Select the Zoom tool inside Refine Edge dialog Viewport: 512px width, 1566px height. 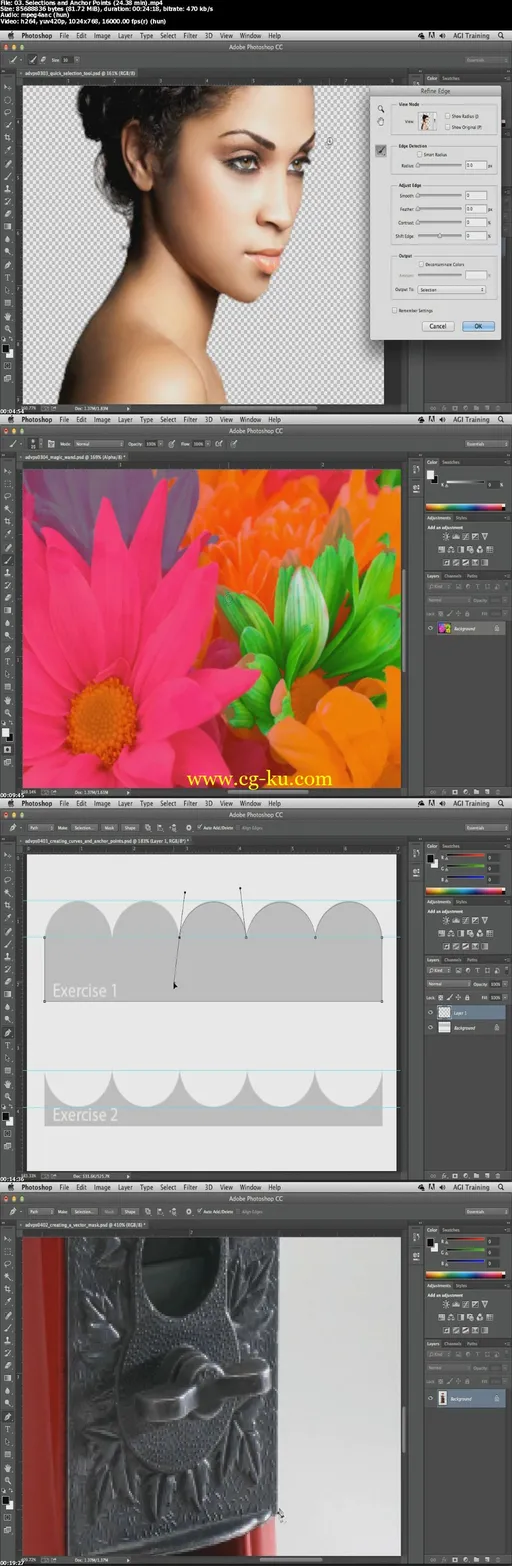click(380, 109)
